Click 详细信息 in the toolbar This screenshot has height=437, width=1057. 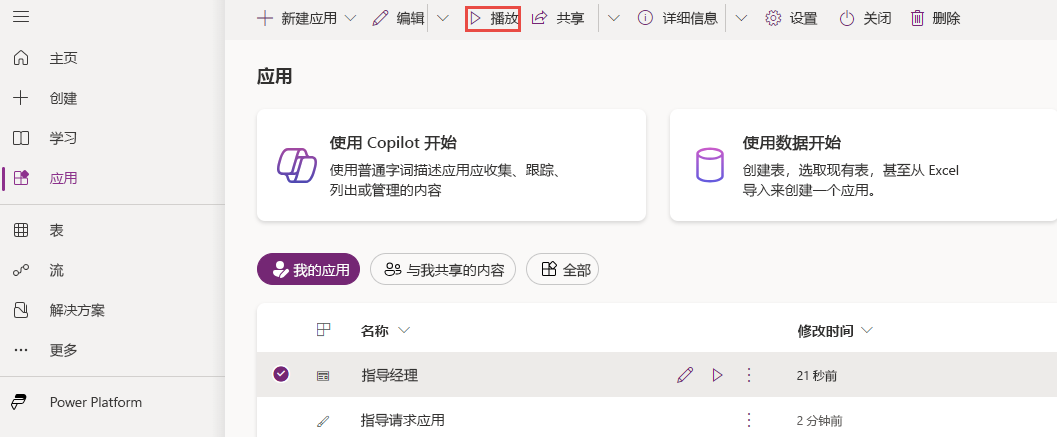click(x=677, y=18)
